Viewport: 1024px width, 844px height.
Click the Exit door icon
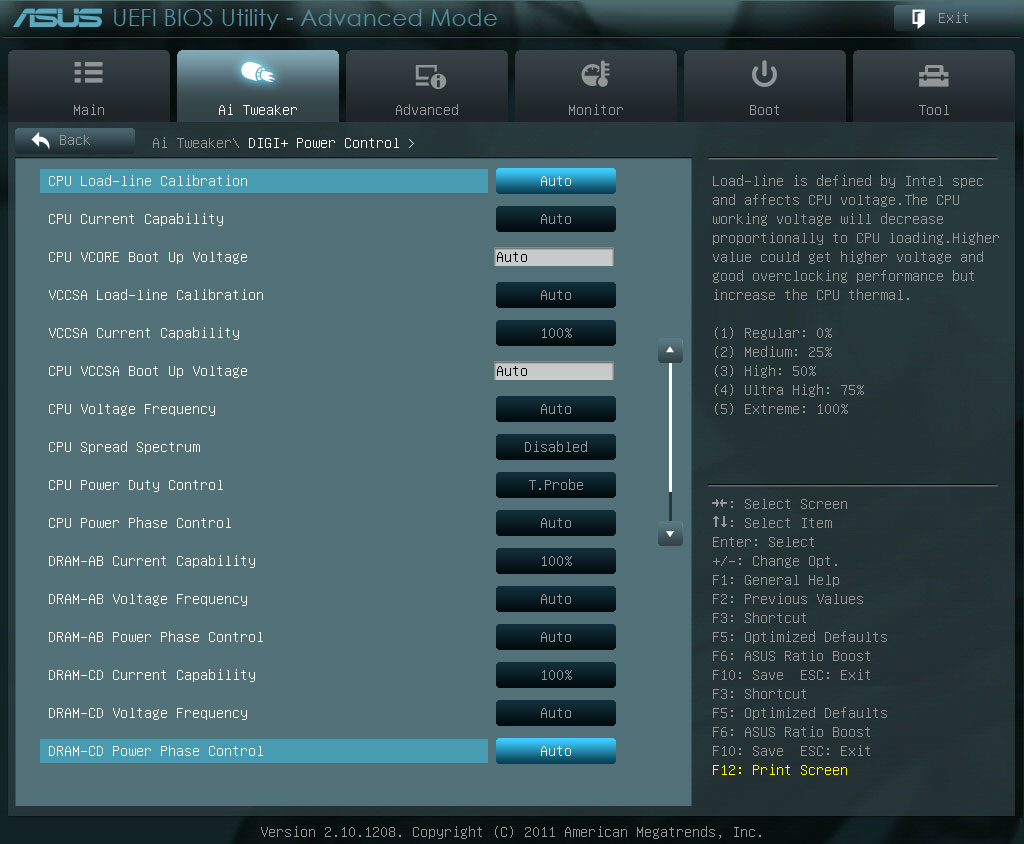tap(917, 18)
